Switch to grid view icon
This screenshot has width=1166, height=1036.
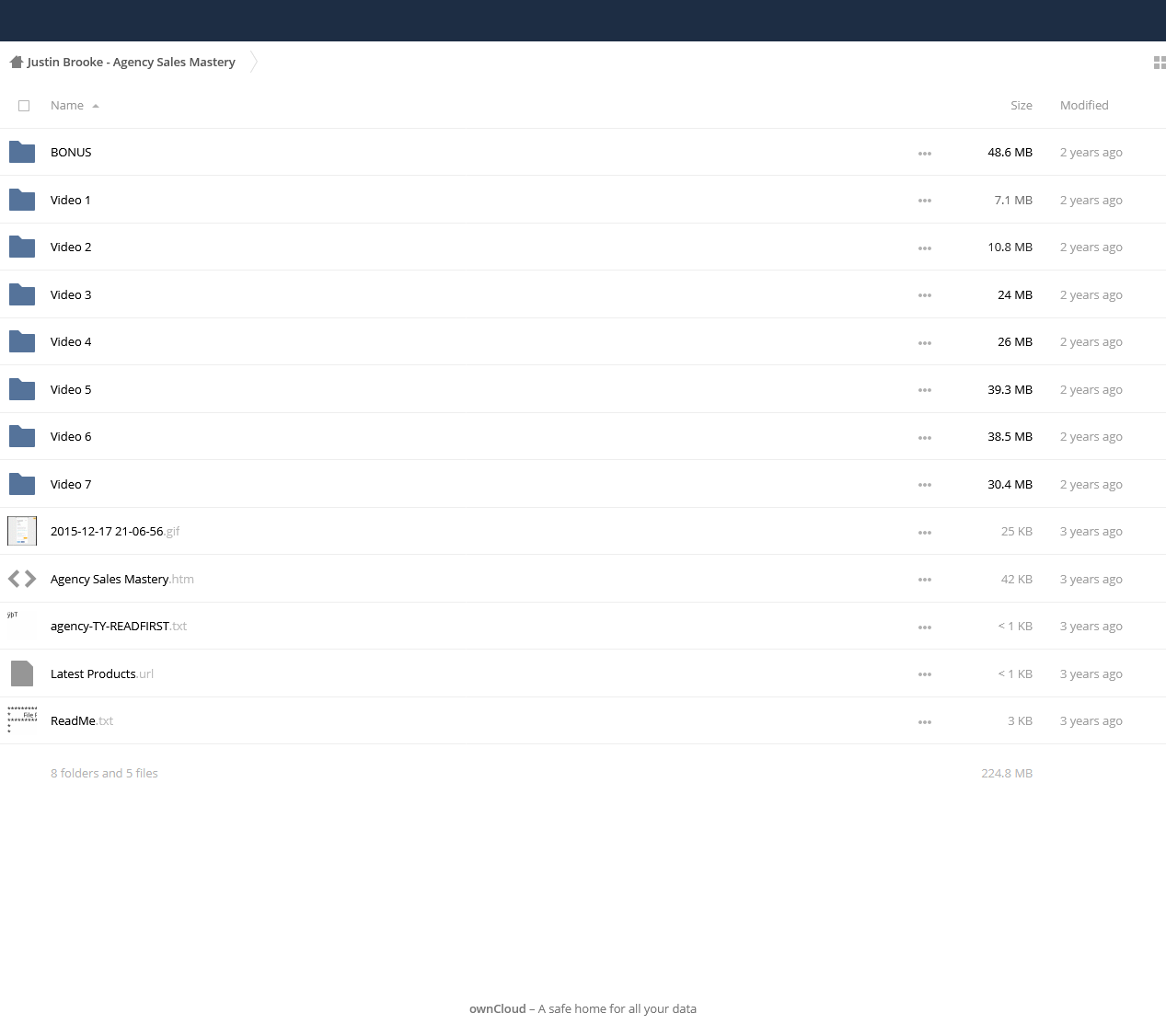(x=1160, y=63)
